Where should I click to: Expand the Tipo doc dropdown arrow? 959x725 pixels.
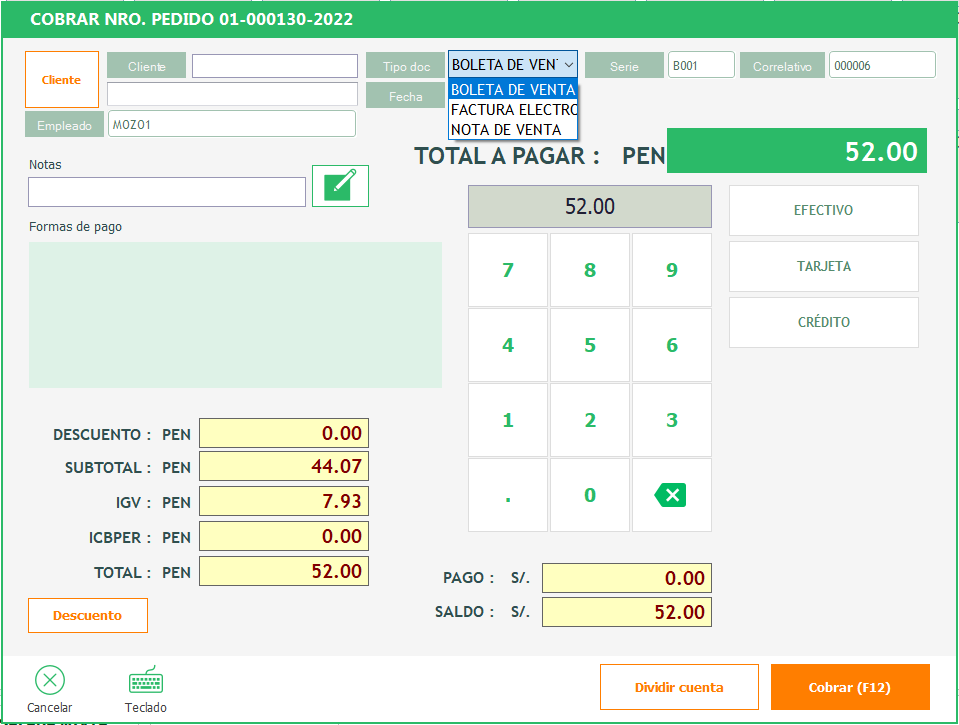click(569, 65)
